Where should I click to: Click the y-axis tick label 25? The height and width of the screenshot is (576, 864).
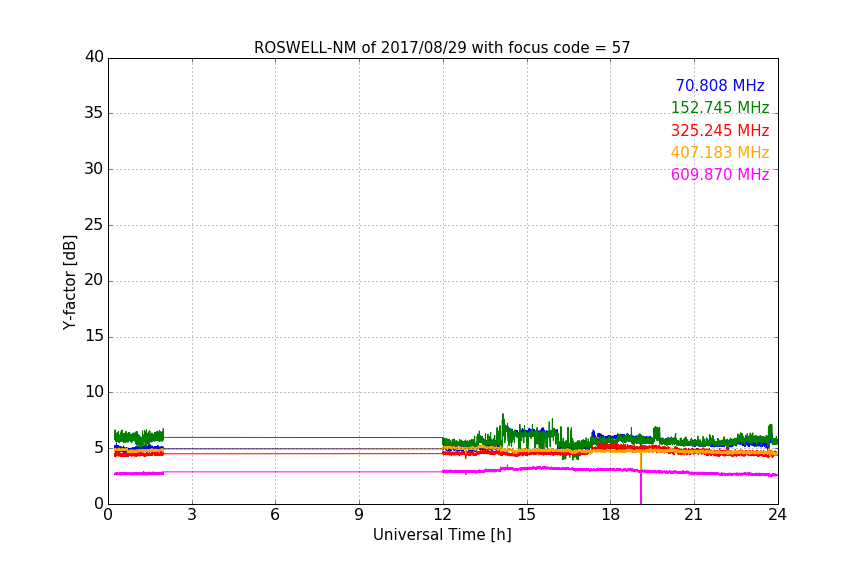(94, 225)
